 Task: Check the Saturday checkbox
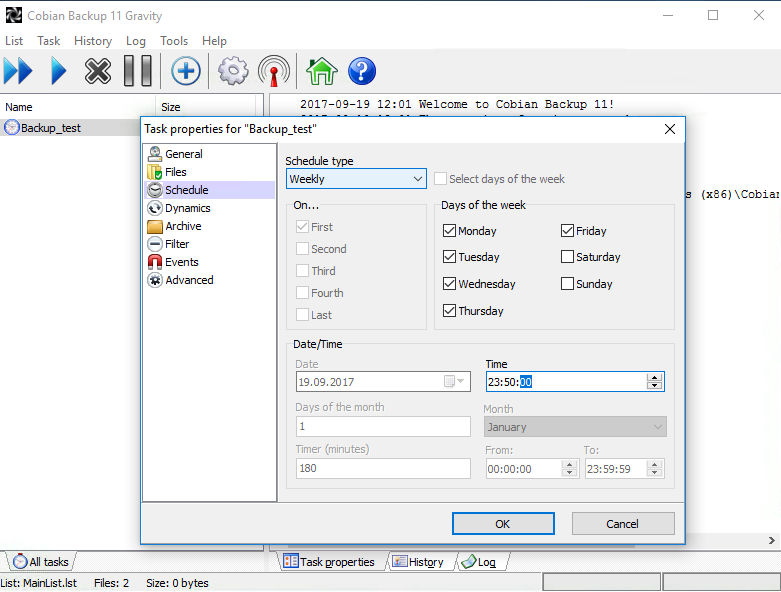567,257
